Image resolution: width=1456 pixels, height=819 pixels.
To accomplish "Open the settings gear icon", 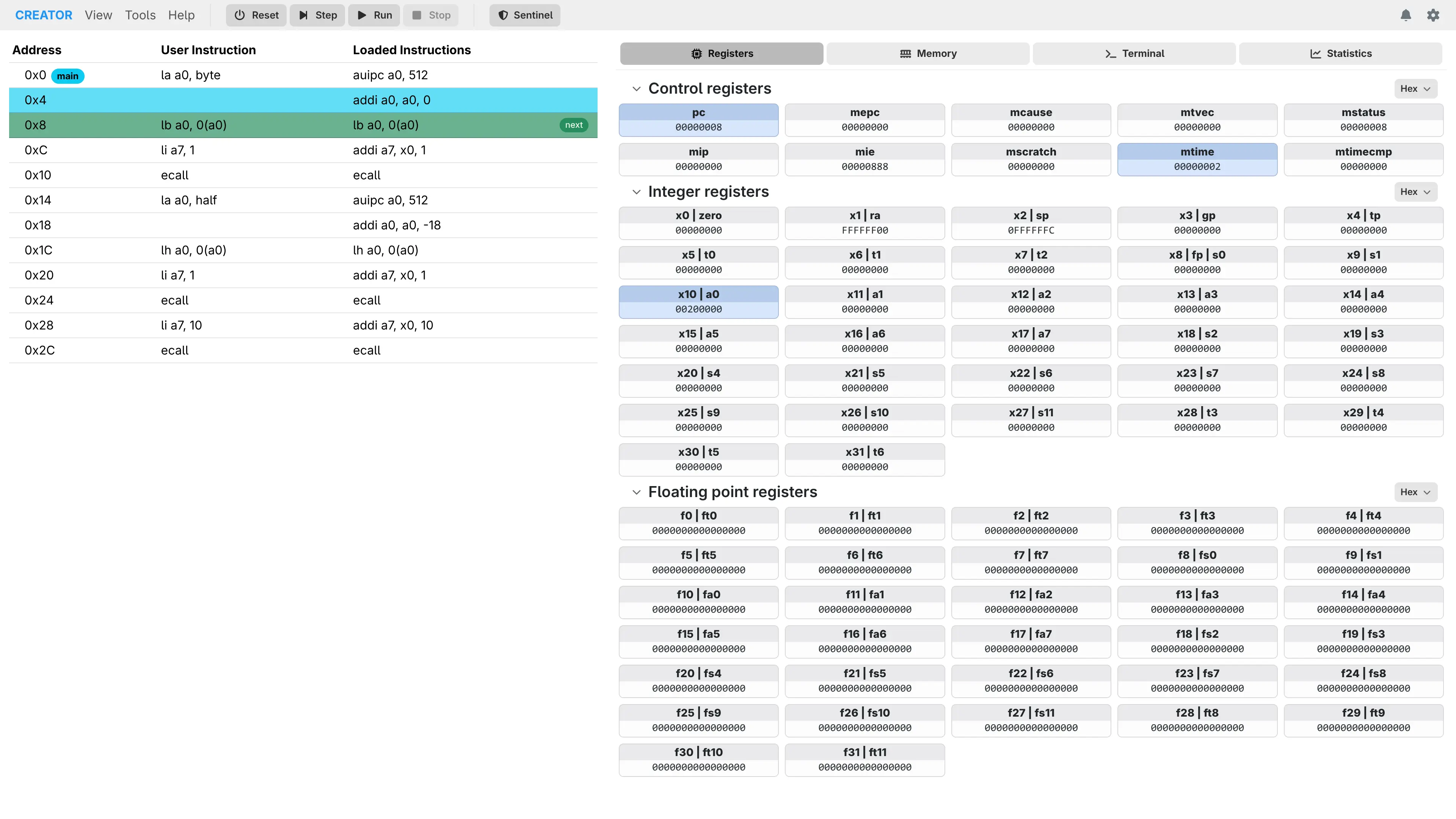I will coord(1433,15).
